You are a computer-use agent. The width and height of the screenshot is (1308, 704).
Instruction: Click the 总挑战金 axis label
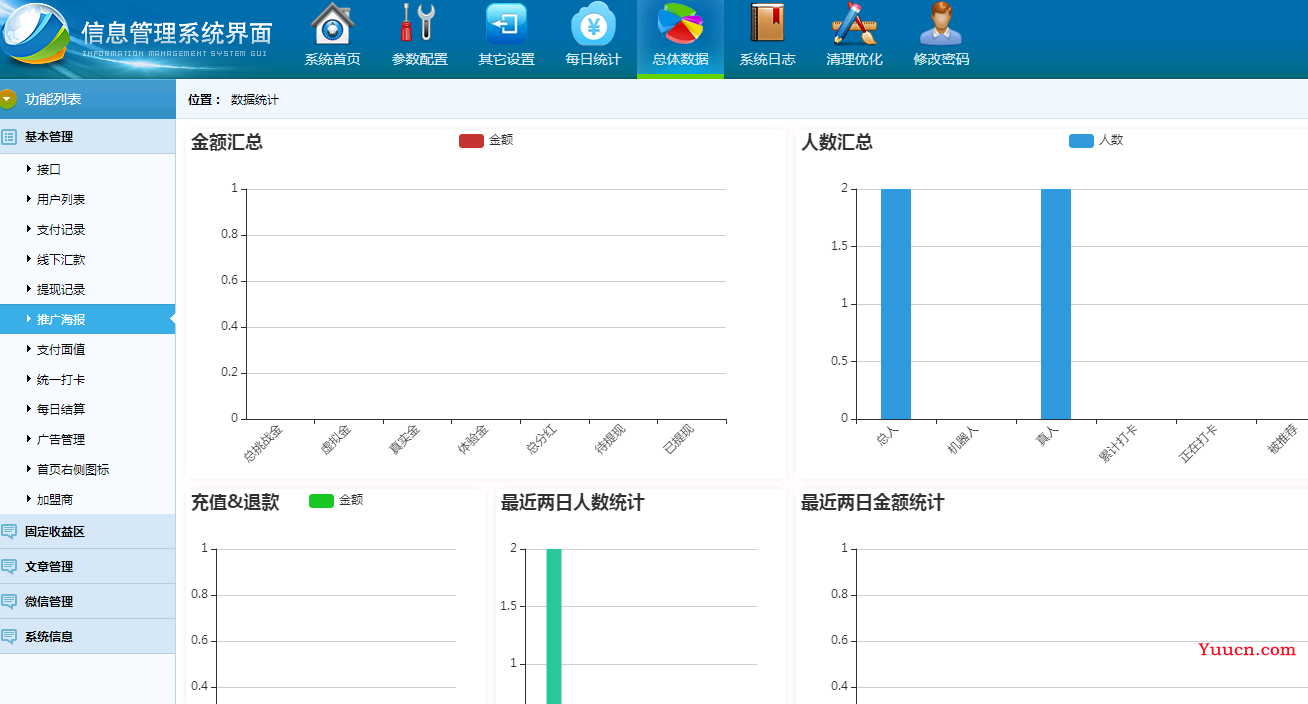coord(263,444)
